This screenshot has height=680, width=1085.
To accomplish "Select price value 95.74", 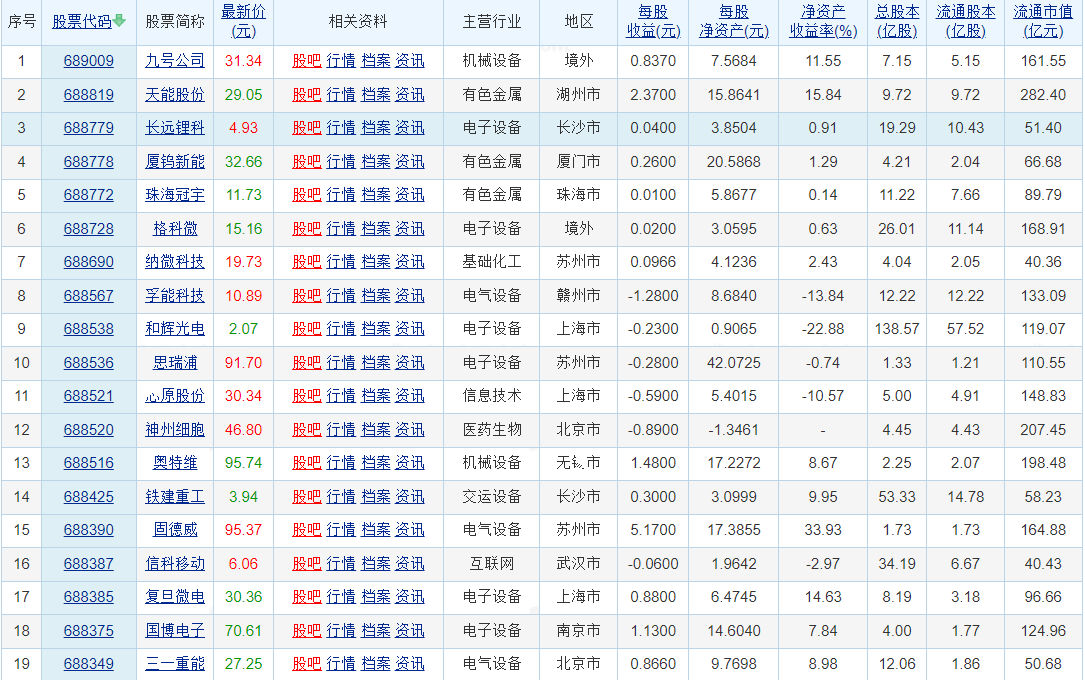I will pos(244,463).
